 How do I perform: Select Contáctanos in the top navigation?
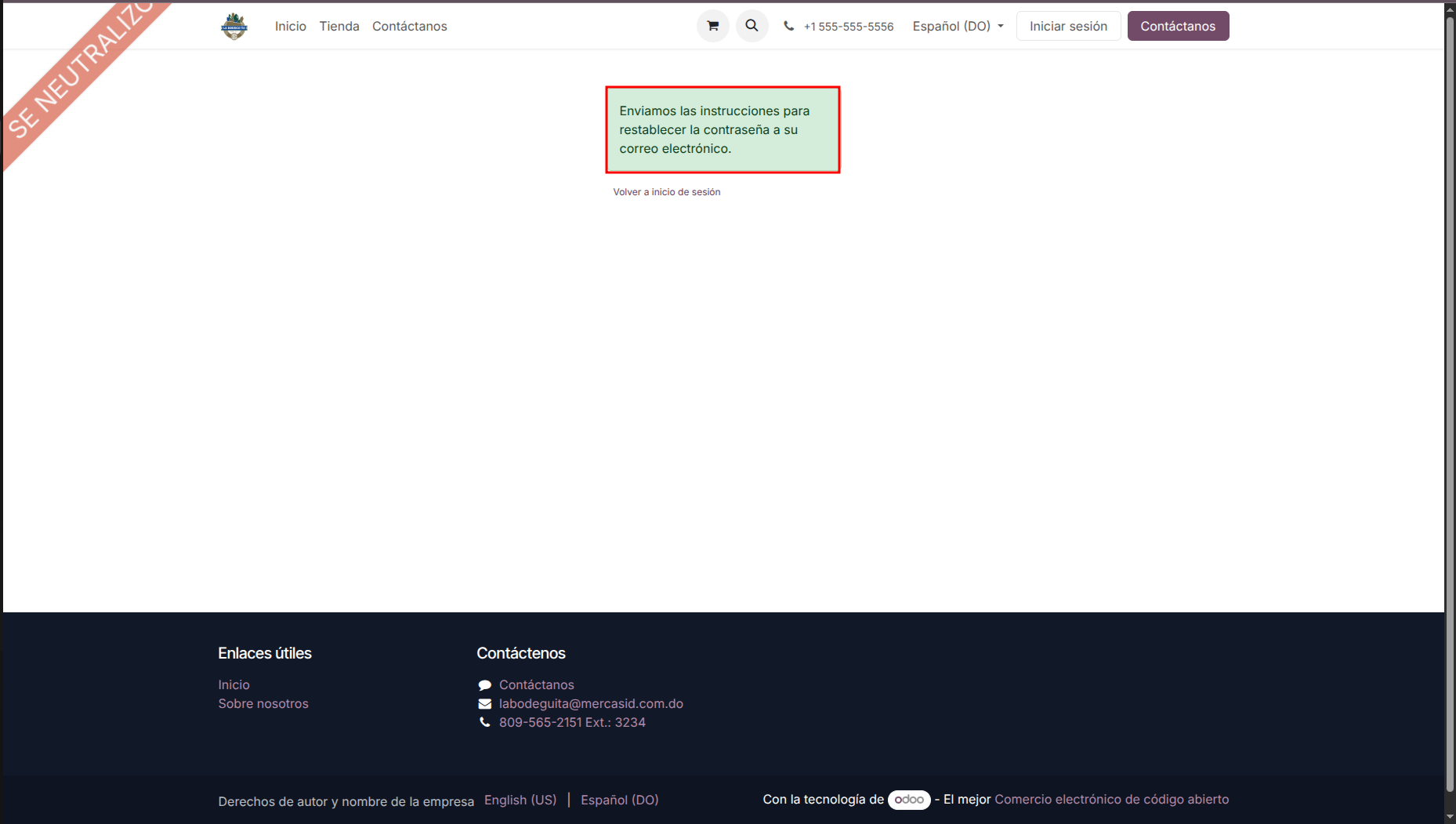coord(409,26)
